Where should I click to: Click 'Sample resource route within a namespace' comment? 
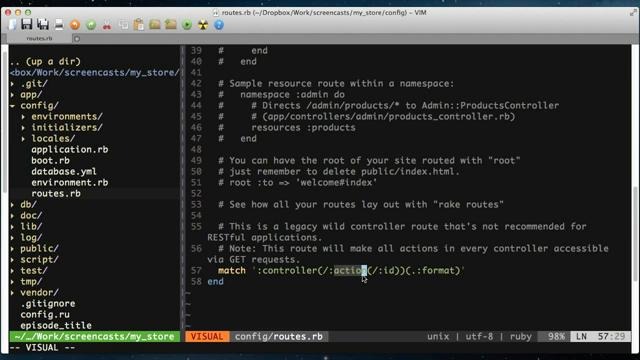(x=341, y=84)
